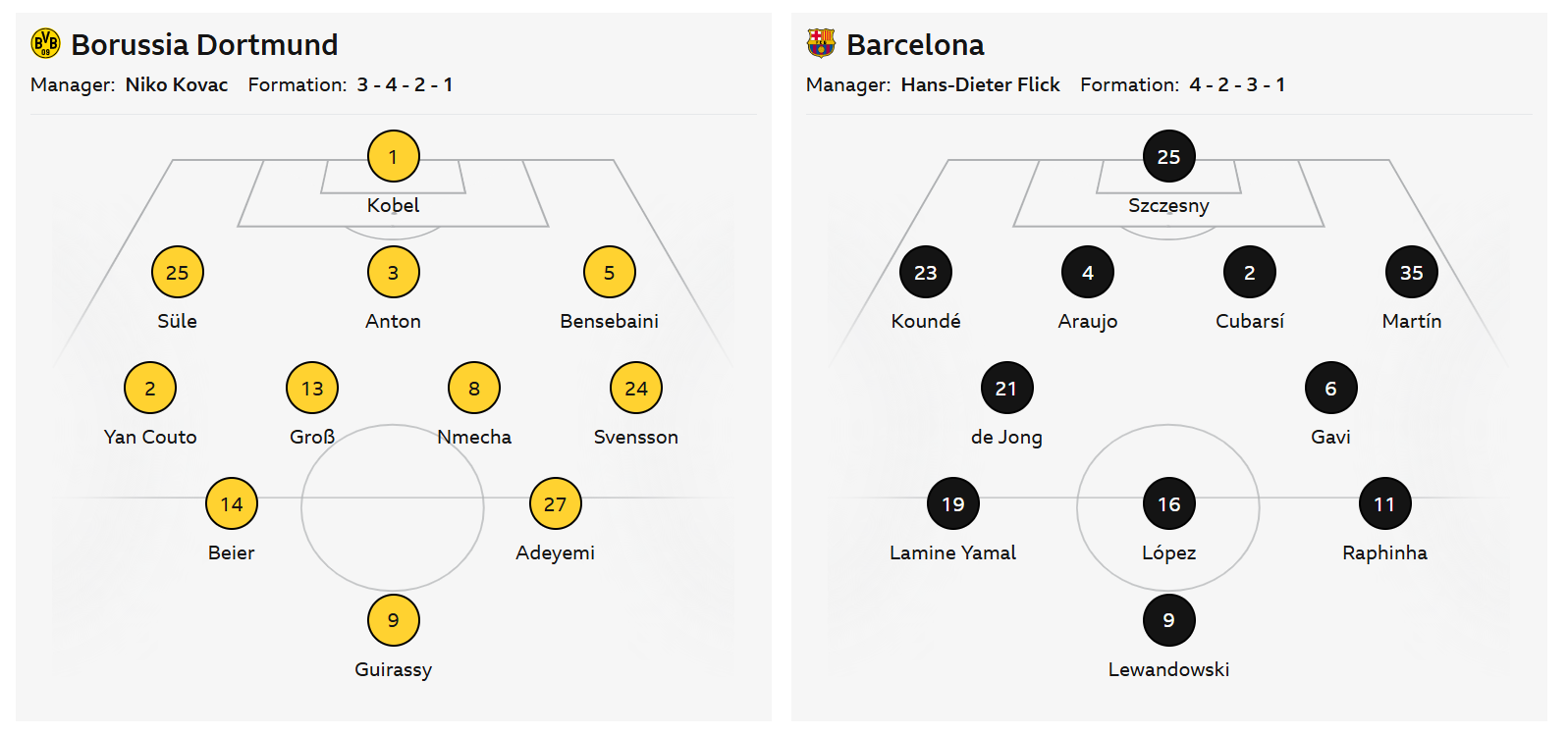The image size is (1568, 735).
Task: Click manager name Niko Kovac
Action: (x=177, y=84)
